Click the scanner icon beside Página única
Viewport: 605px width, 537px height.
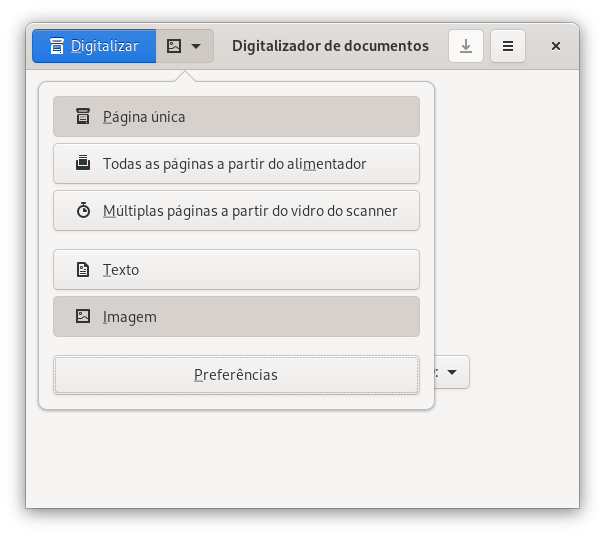click(x=83, y=117)
